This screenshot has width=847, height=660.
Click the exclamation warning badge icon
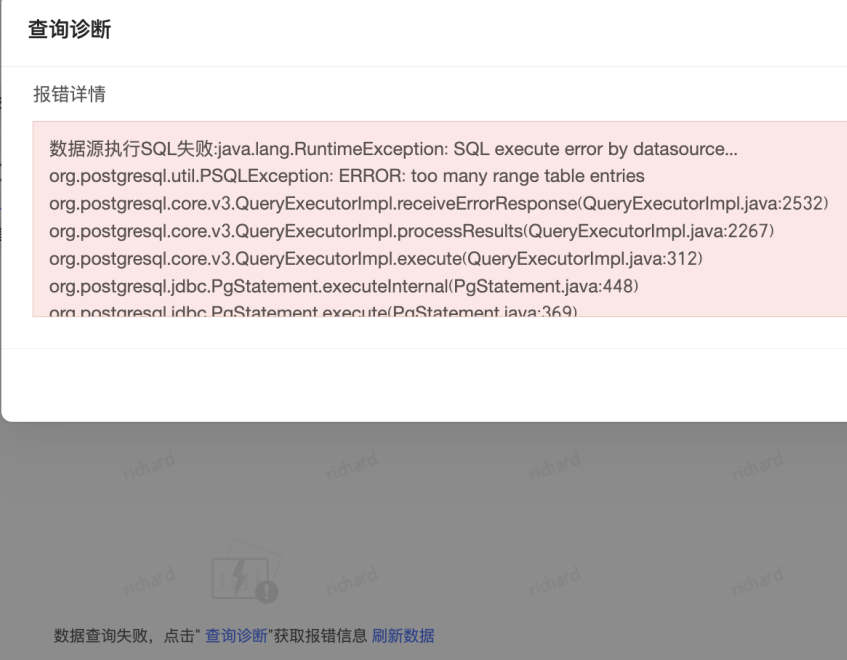(267, 591)
